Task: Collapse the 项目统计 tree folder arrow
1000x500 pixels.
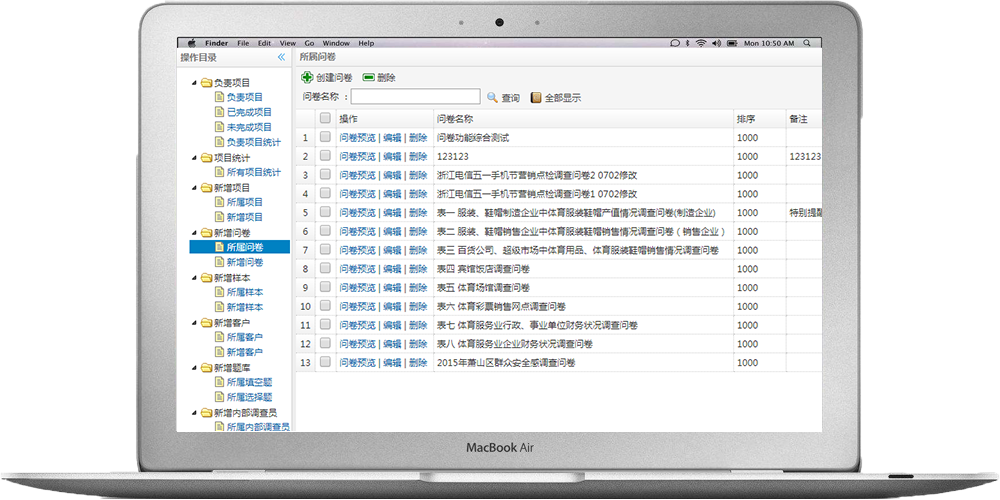Action: 194,158
